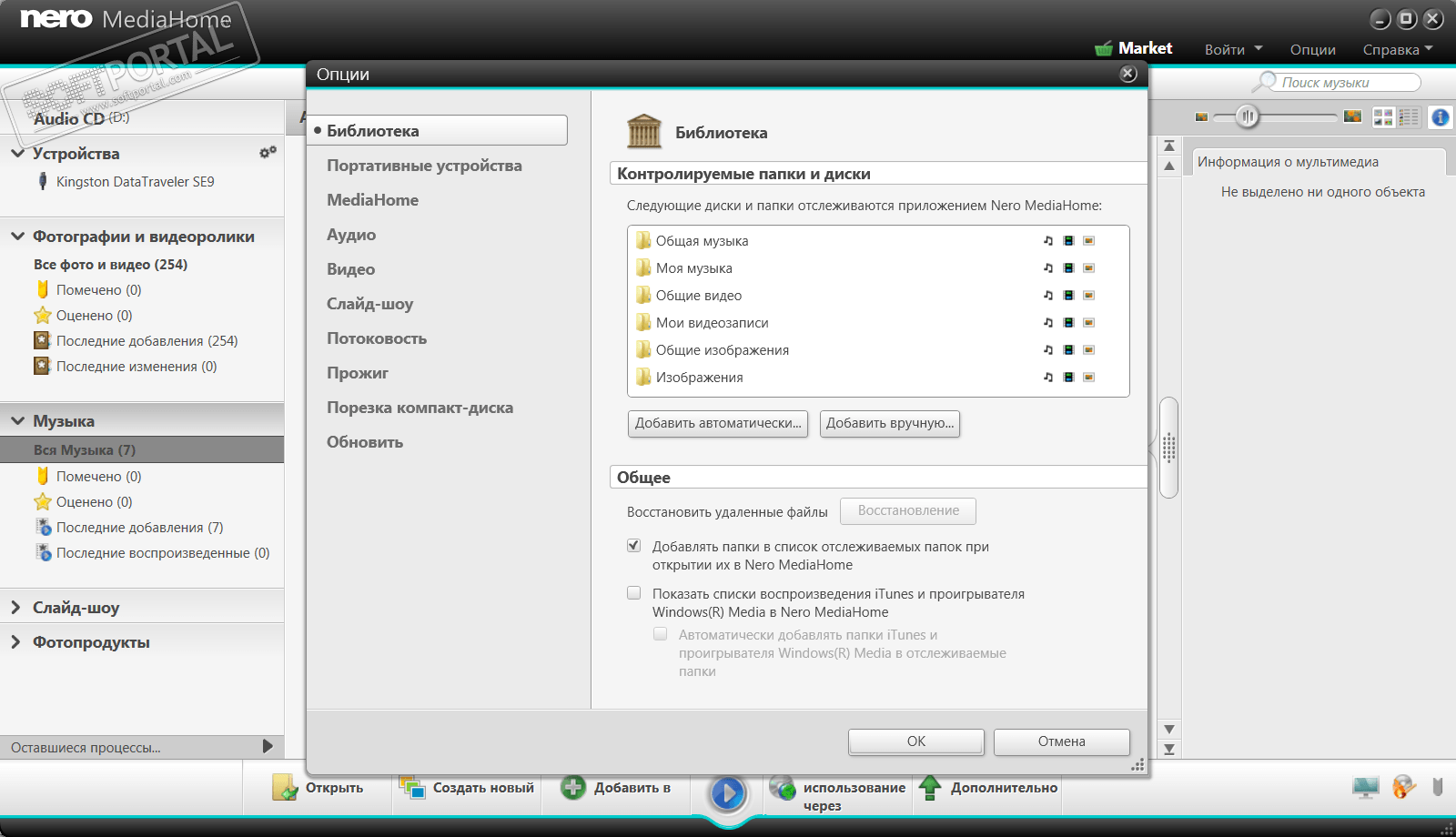The height and width of the screenshot is (837, 1456).
Task: Select Прожиг options category
Action: (x=358, y=373)
